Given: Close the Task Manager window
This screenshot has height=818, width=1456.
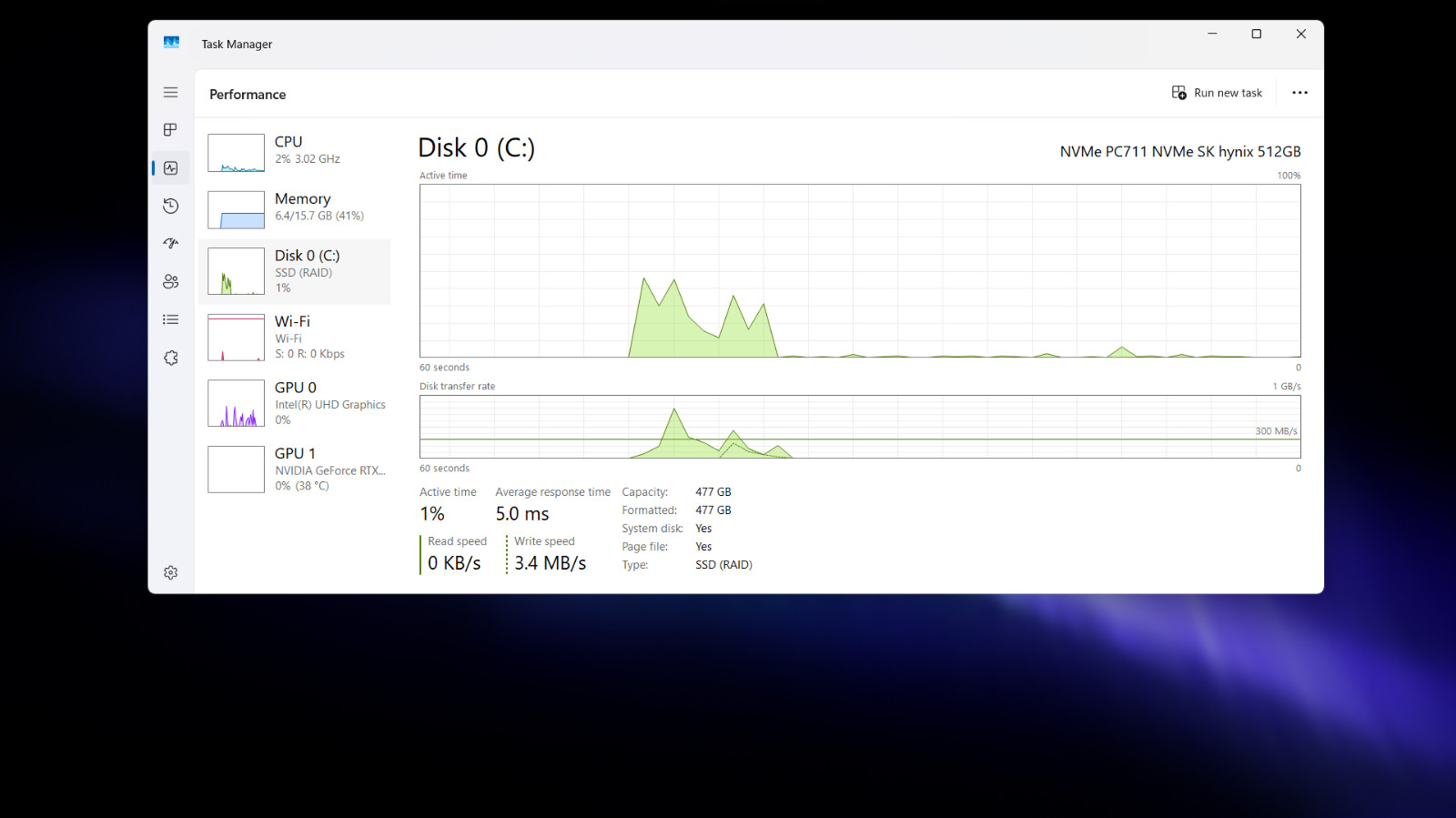Looking at the screenshot, I should (x=1301, y=34).
